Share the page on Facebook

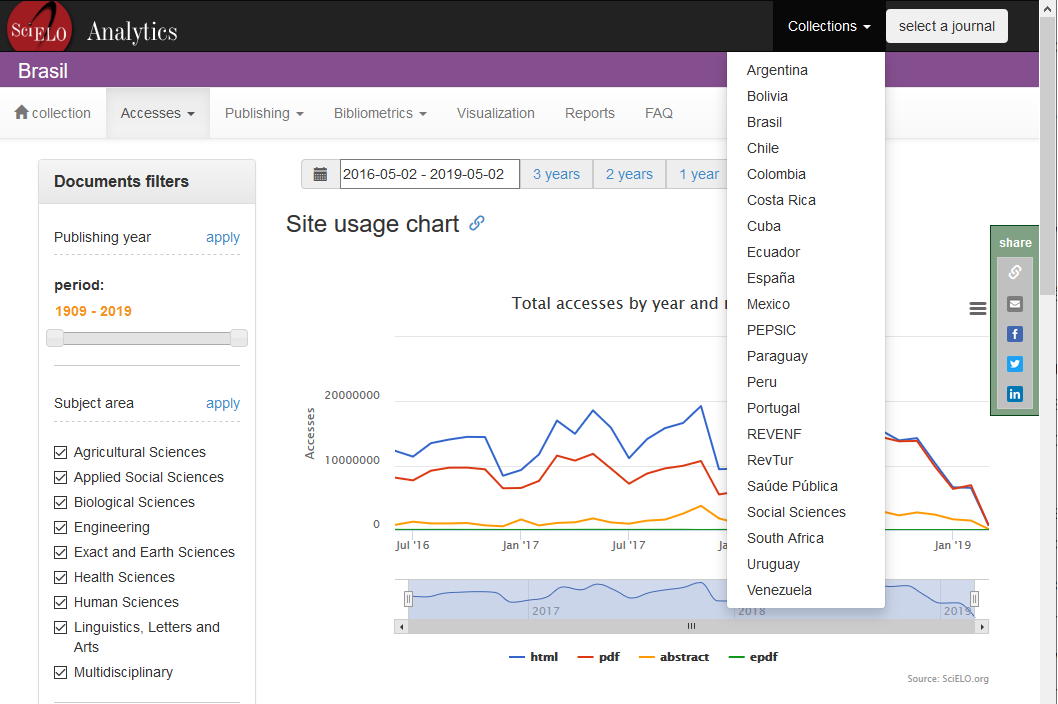click(1014, 334)
